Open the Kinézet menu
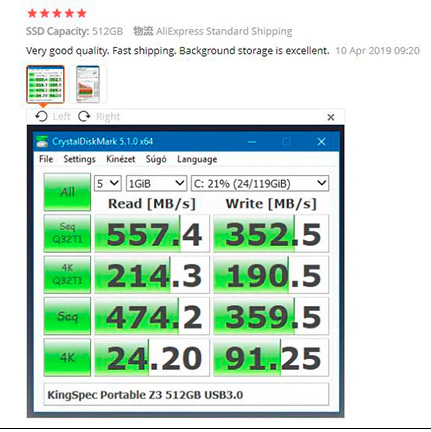This screenshot has height=432, width=431. pyautogui.click(x=121, y=159)
